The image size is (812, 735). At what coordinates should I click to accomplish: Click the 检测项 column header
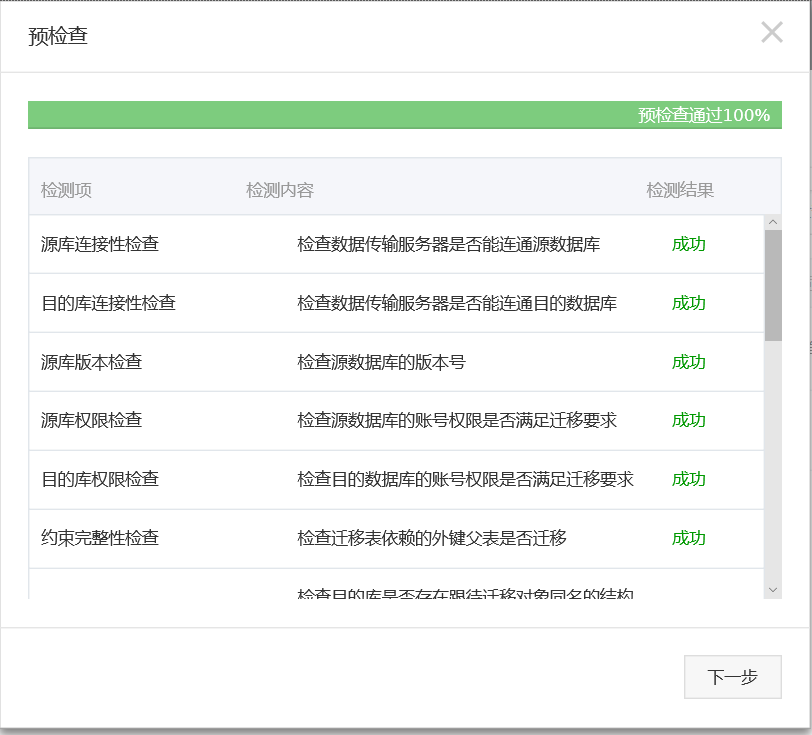tap(66, 190)
